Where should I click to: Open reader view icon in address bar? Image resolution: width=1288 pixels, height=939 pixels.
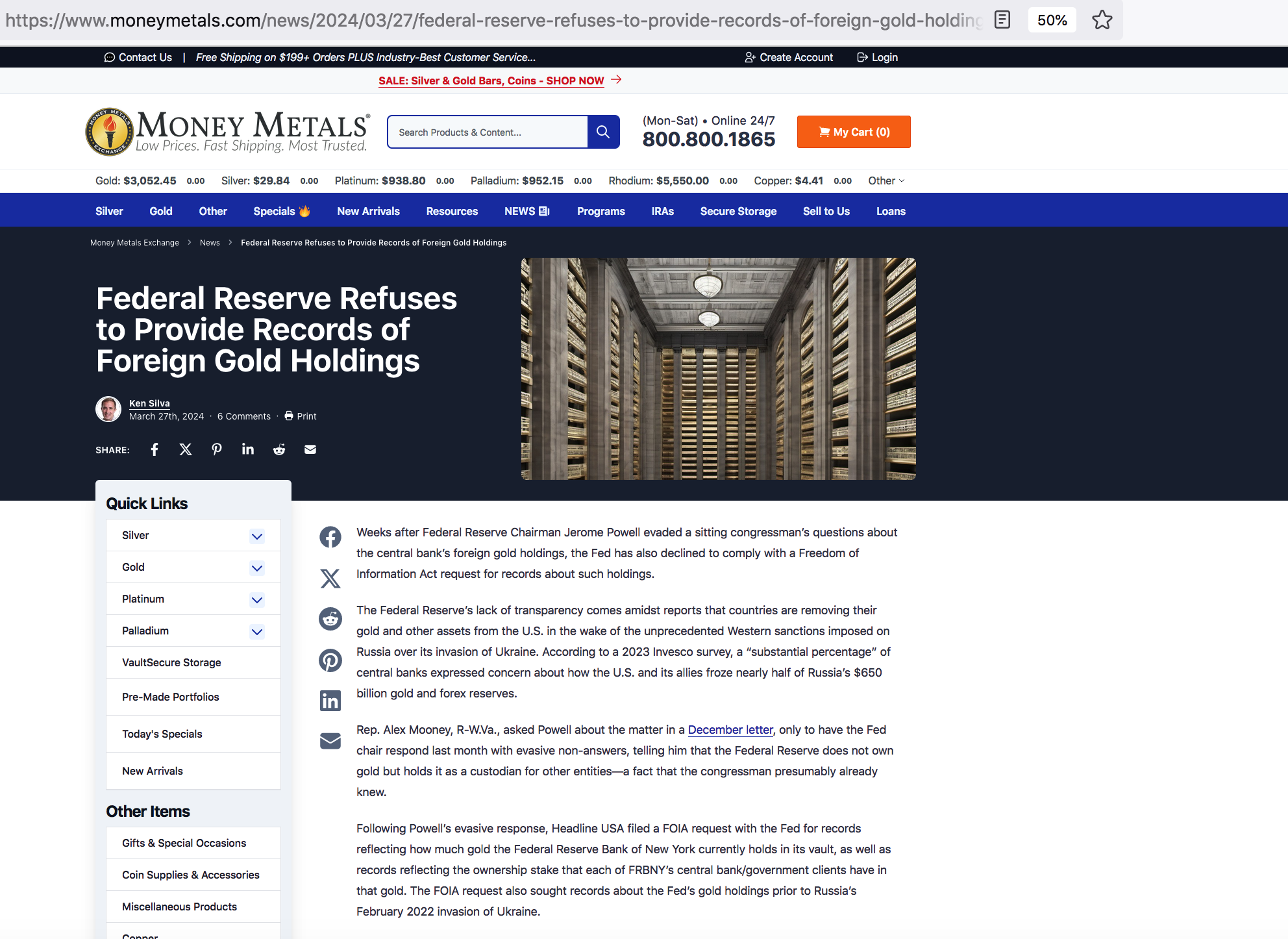(1002, 20)
